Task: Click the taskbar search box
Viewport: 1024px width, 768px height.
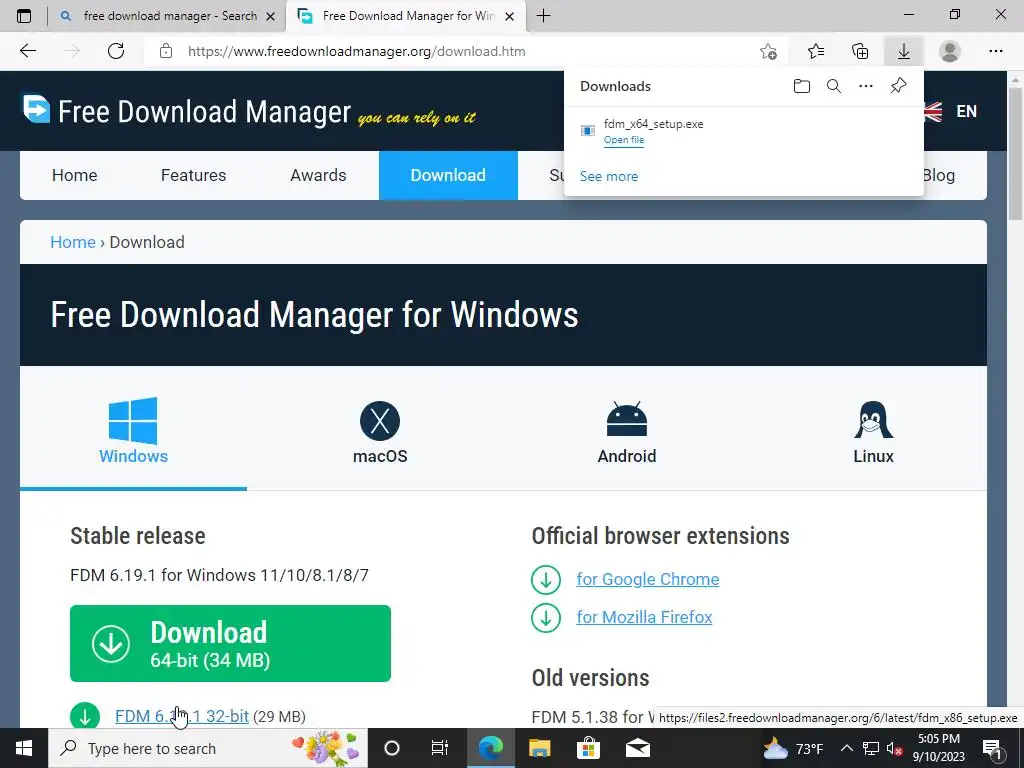Action: click(208, 748)
